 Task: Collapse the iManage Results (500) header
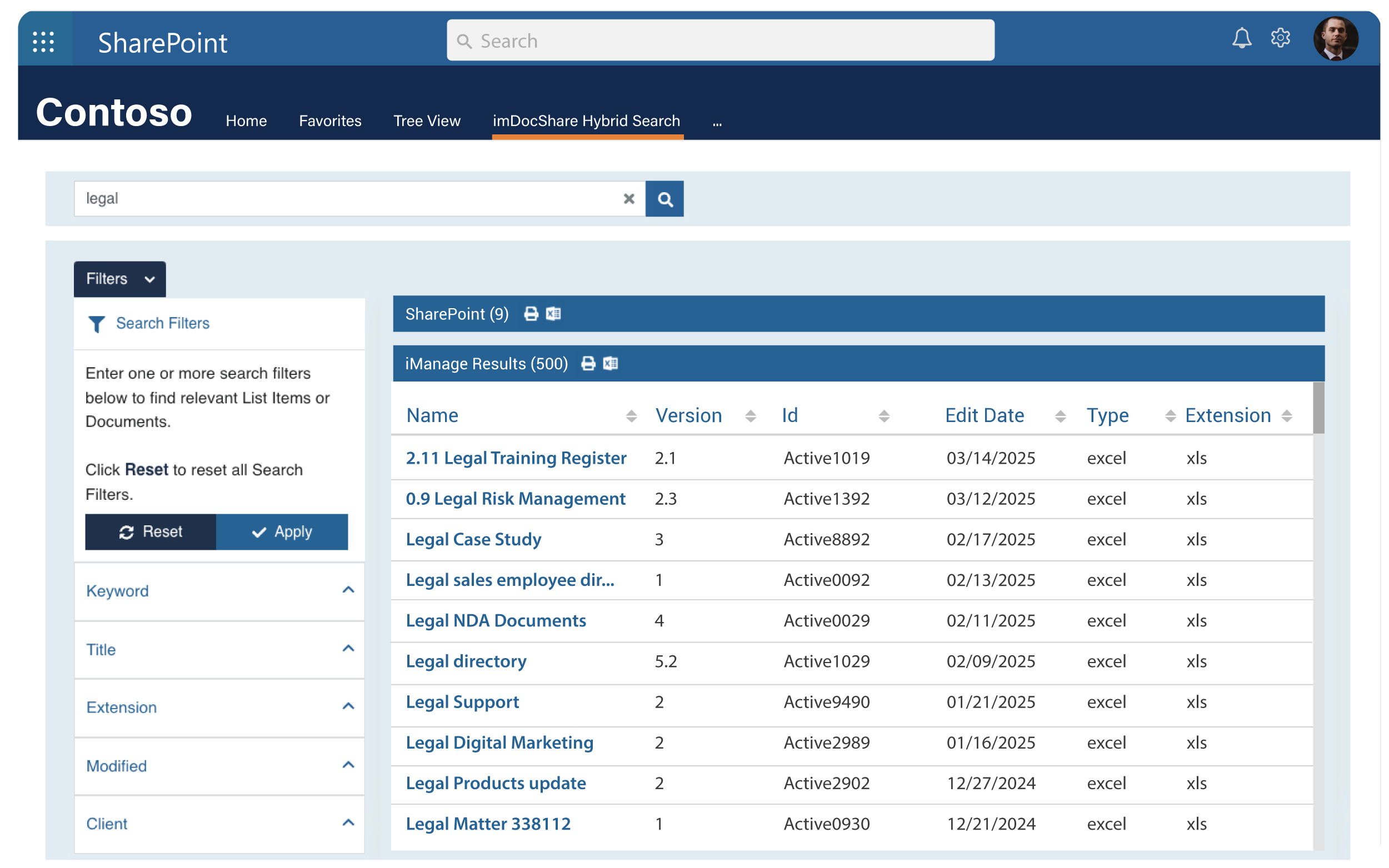pos(858,363)
